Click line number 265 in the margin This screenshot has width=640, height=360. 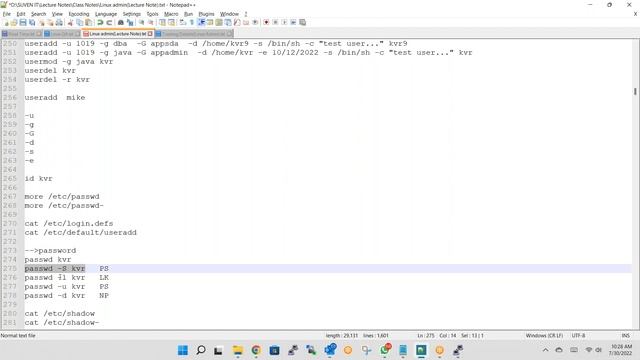10,179
